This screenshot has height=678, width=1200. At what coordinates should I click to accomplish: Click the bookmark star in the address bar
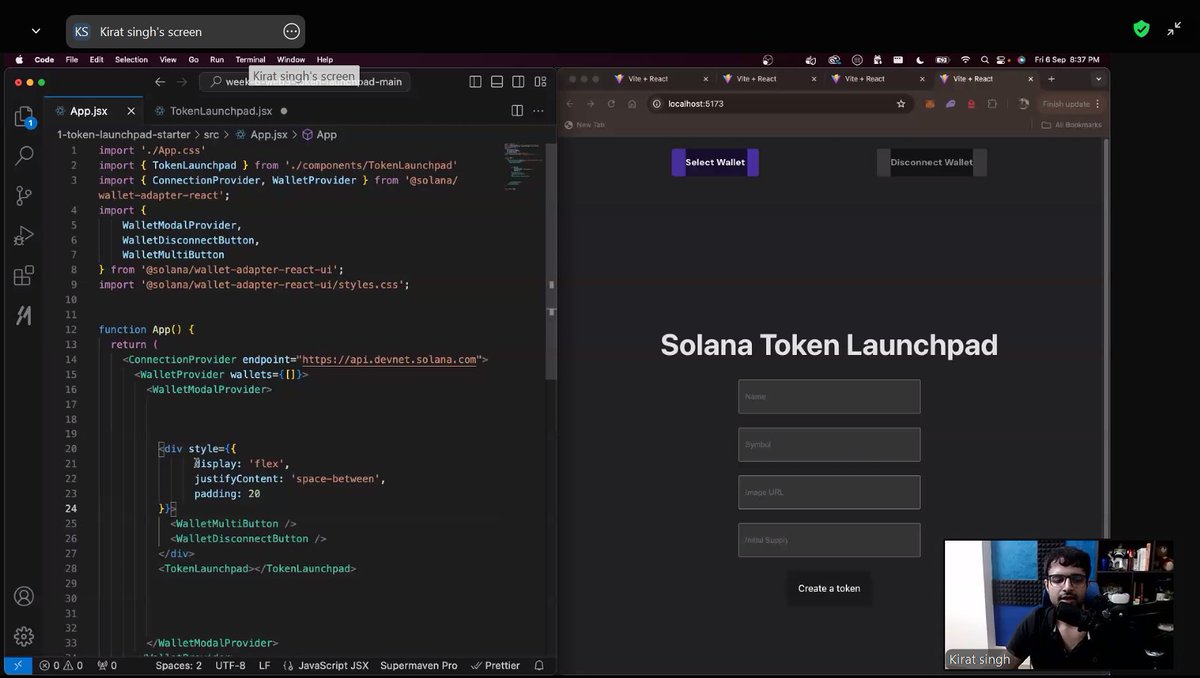[x=900, y=103]
